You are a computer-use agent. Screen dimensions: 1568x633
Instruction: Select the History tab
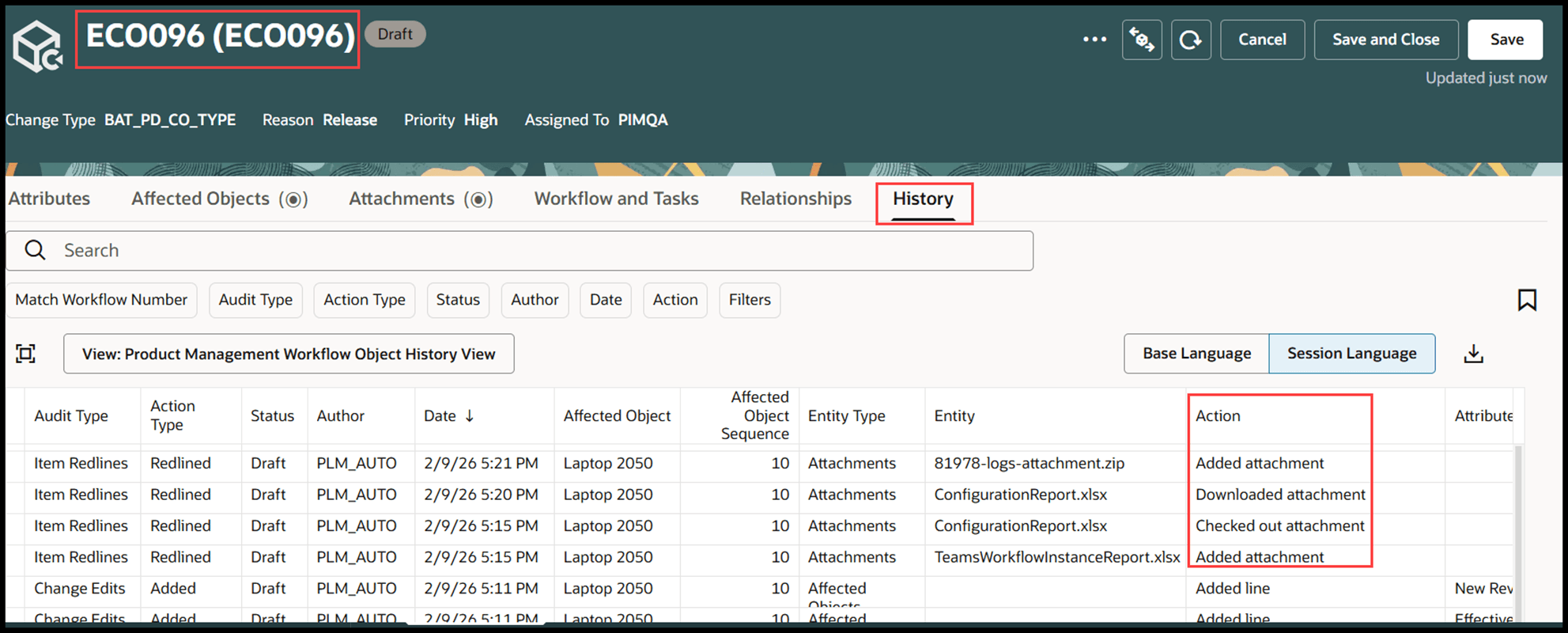point(923,199)
